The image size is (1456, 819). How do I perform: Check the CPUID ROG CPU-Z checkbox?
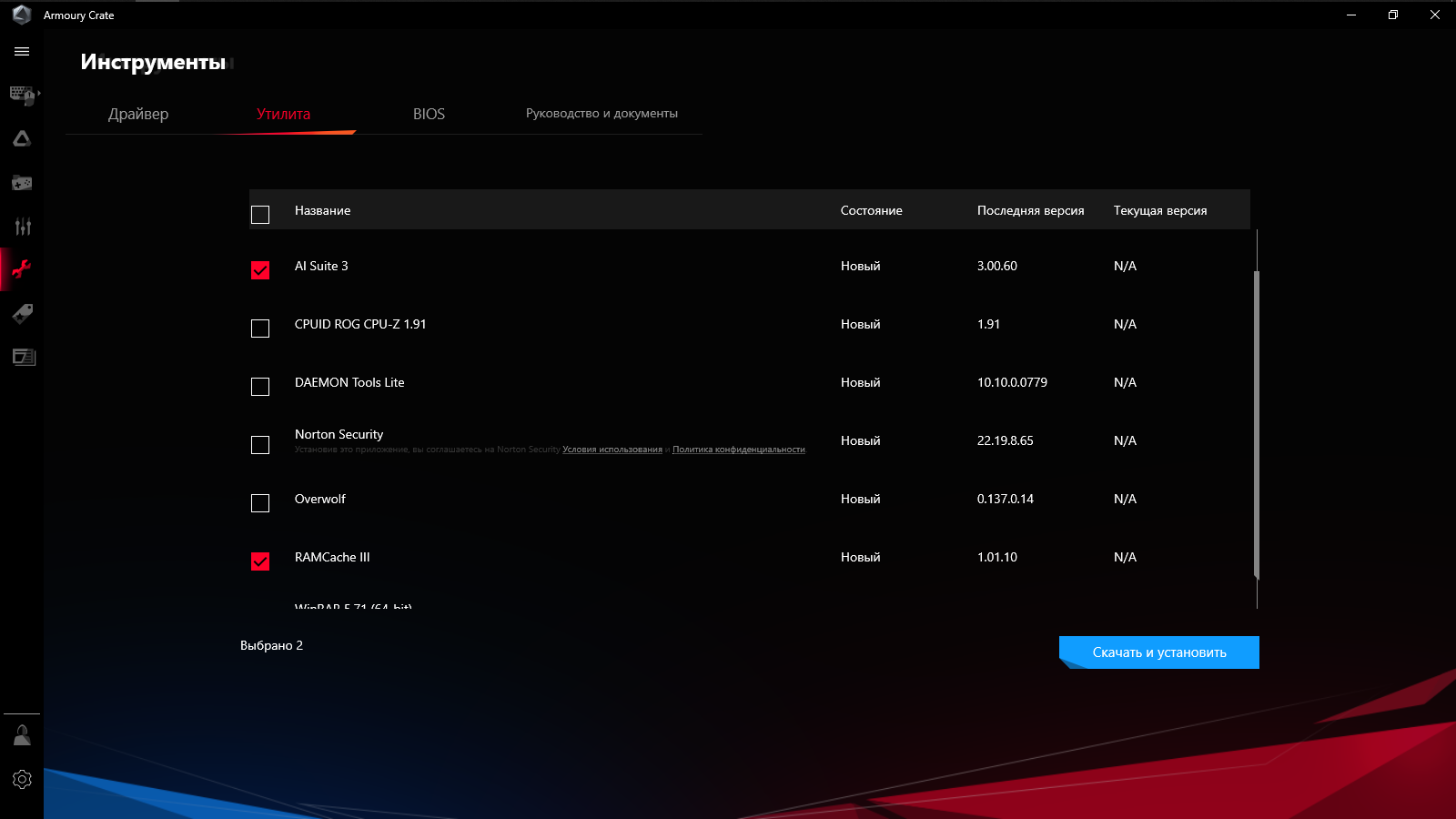pyautogui.click(x=260, y=329)
